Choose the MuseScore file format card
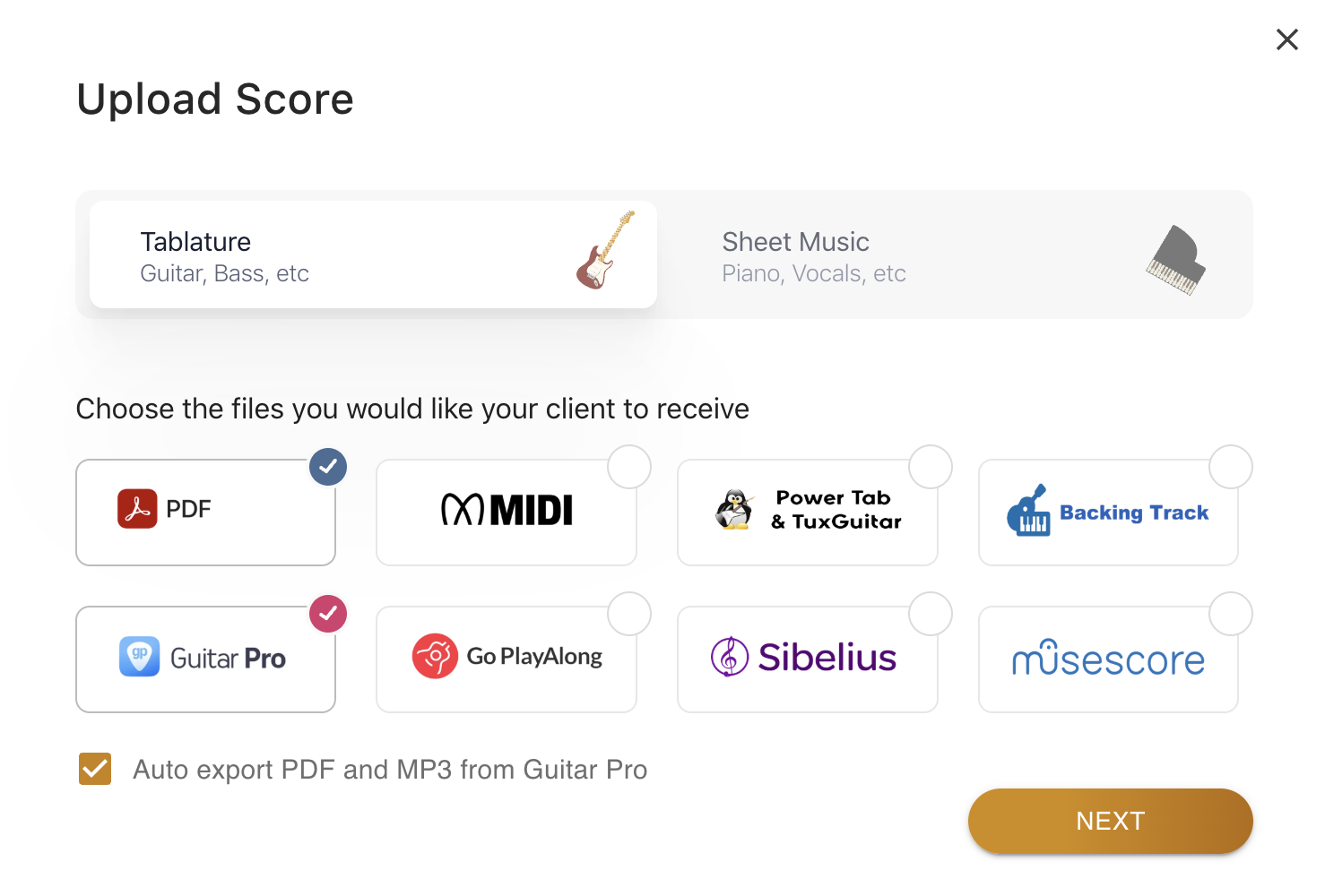This screenshot has height=896, width=1325. pos(1108,660)
